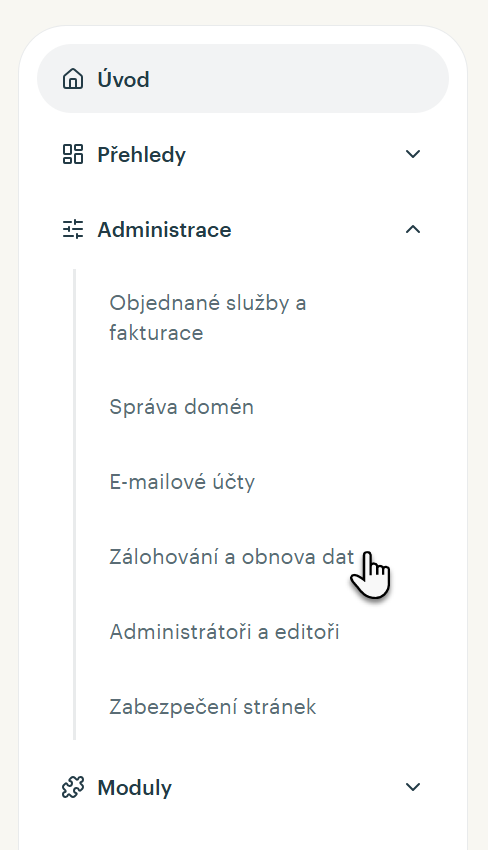Click the word fakturace in the submenu
The image size is (488, 850).
156,332
